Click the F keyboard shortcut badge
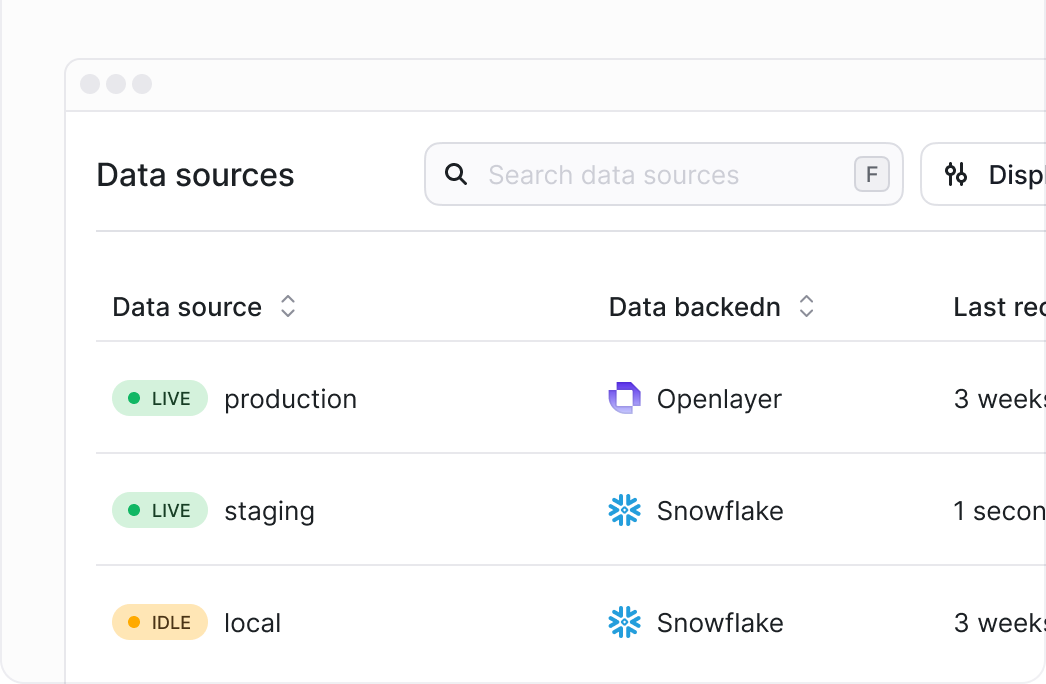Screen dimensions: 1046x684 872,174
